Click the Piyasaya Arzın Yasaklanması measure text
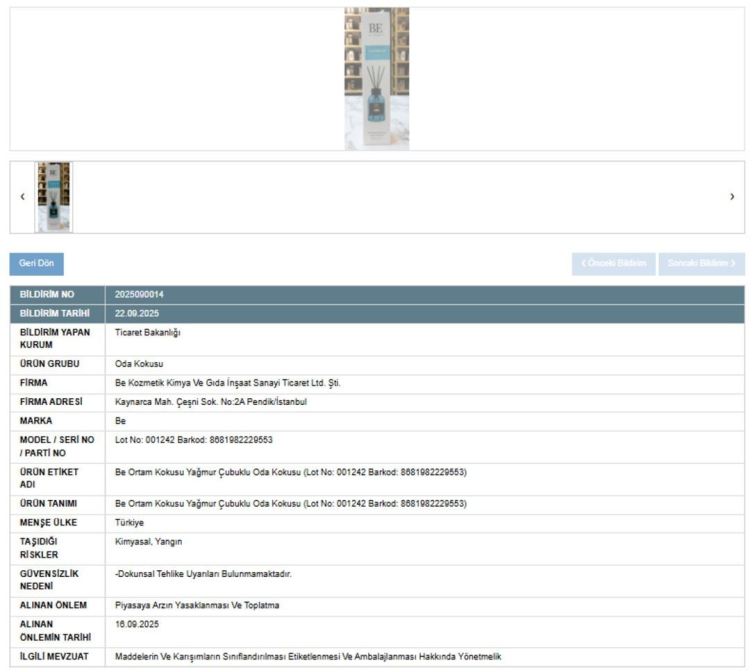This screenshot has height=672, width=750. pos(197,605)
